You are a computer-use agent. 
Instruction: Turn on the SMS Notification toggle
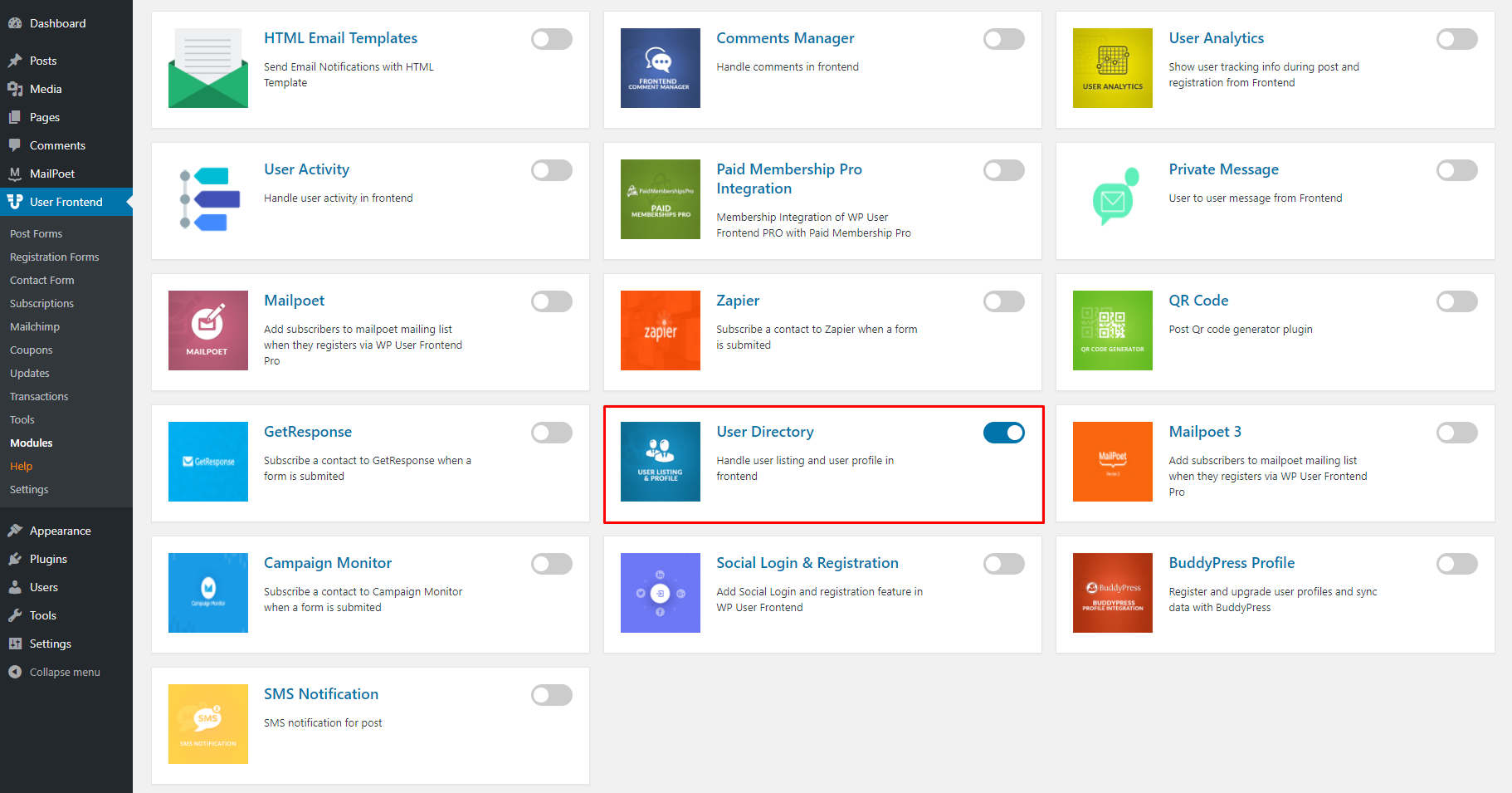click(x=552, y=695)
